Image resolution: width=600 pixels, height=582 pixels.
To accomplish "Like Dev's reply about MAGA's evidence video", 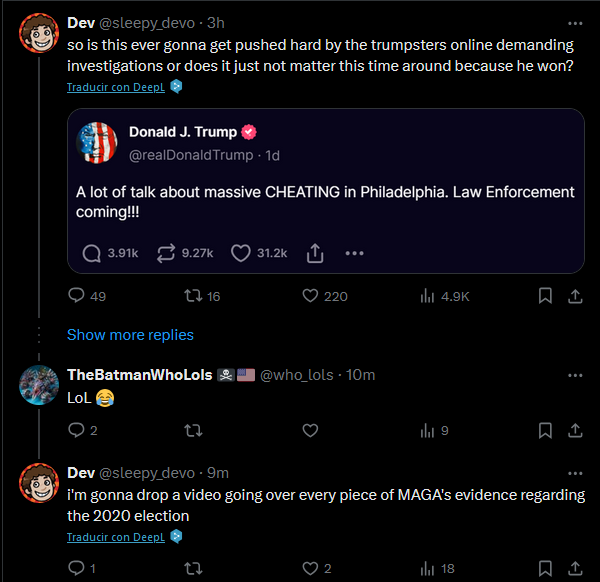I will pyautogui.click(x=310, y=568).
